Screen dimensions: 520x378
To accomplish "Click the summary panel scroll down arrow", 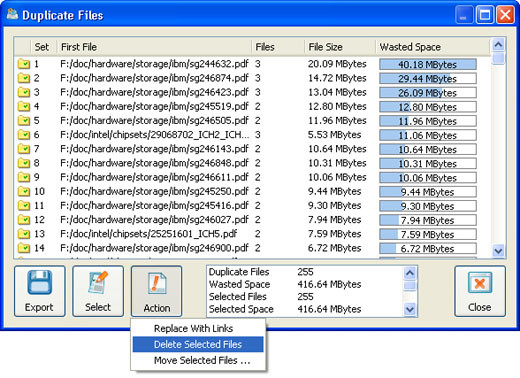I will pos(410,309).
